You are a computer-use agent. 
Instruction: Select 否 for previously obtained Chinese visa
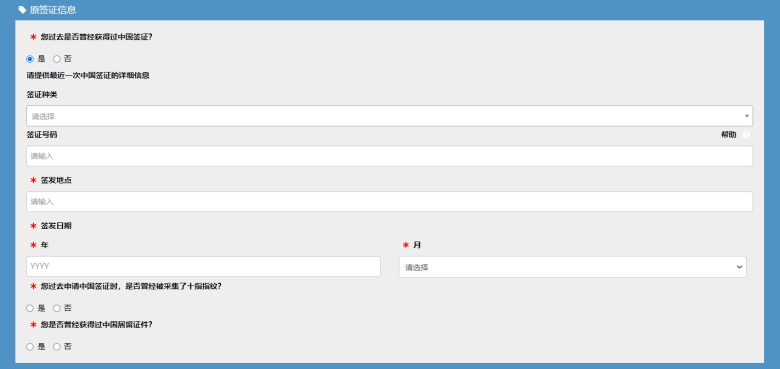tap(57, 59)
